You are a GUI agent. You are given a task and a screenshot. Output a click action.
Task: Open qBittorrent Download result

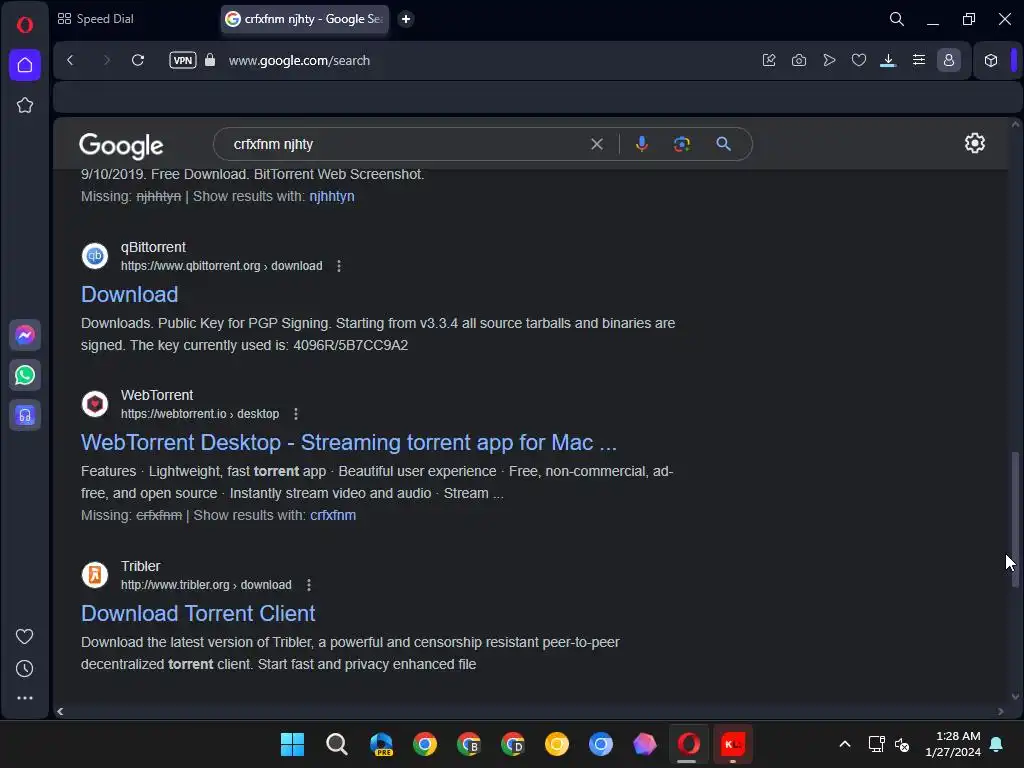(129, 295)
